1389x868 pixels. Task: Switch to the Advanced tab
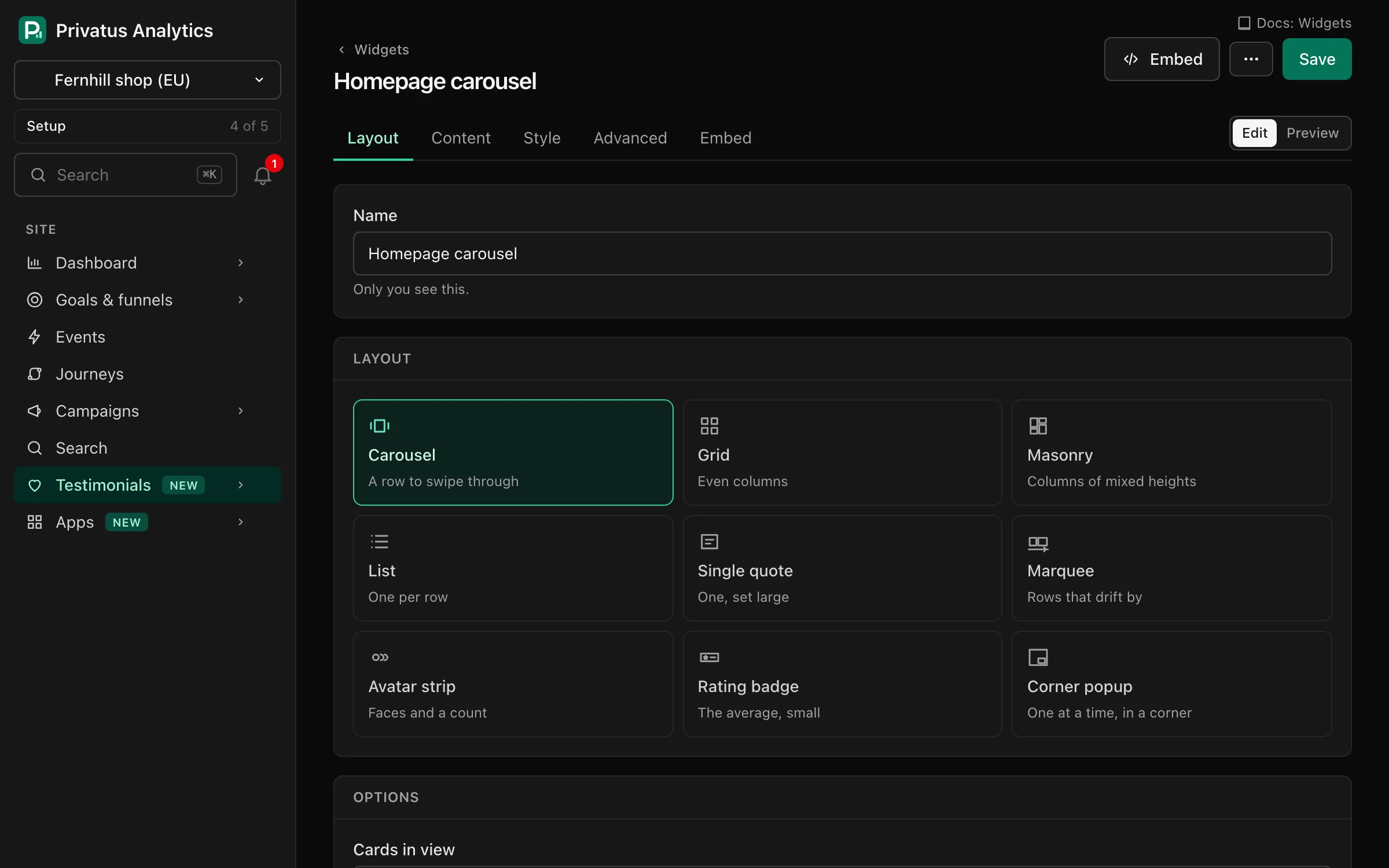(x=630, y=138)
